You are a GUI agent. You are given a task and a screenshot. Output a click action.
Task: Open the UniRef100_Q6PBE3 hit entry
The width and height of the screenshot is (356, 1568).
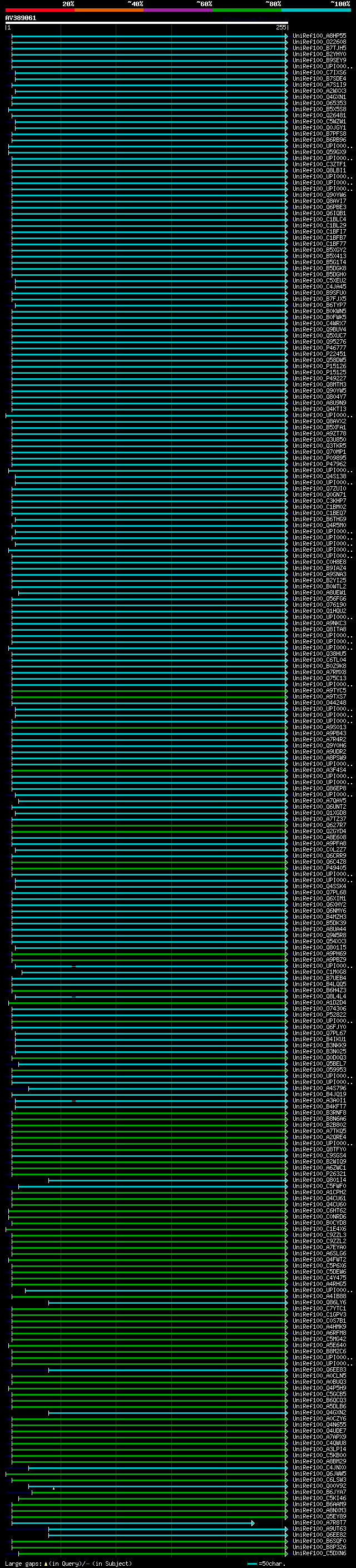[x=319, y=207]
